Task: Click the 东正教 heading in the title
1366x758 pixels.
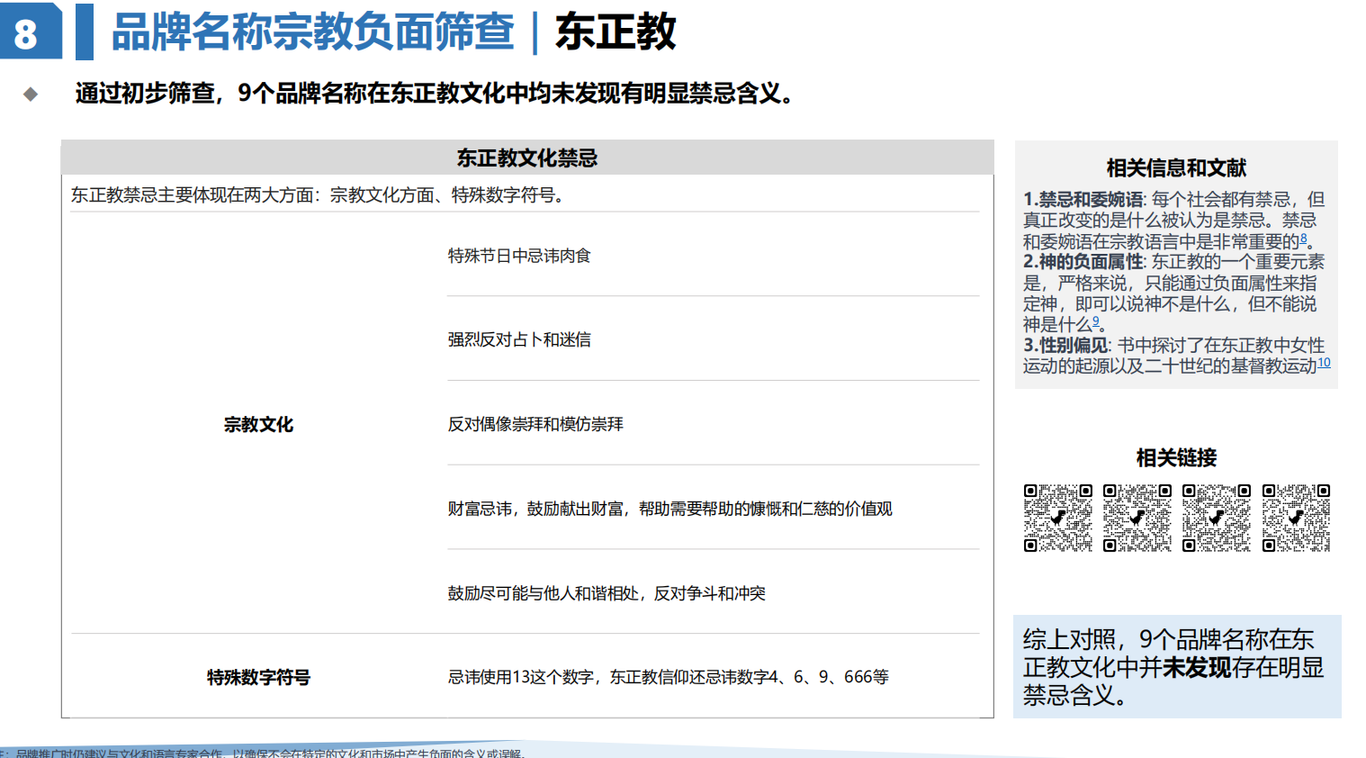Action: click(616, 32)
